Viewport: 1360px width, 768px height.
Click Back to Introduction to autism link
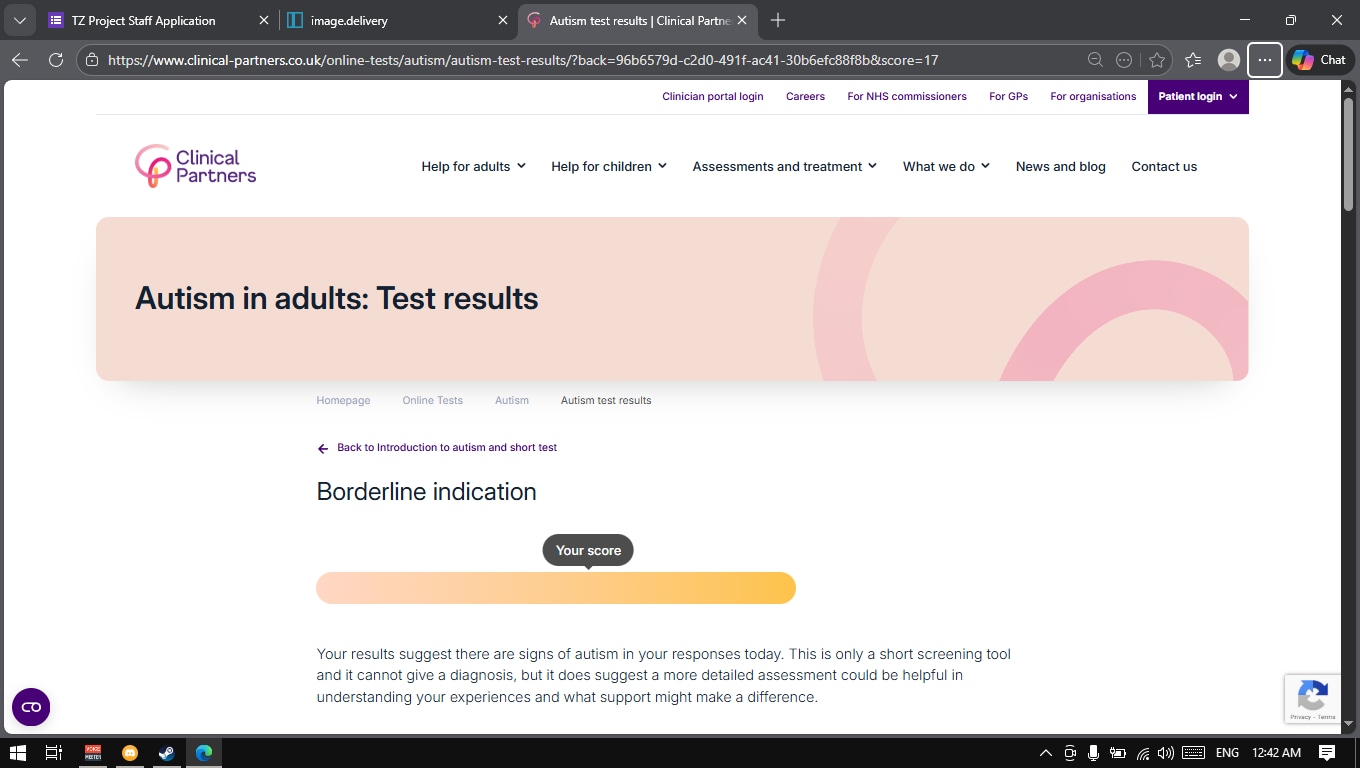(446, 448)
